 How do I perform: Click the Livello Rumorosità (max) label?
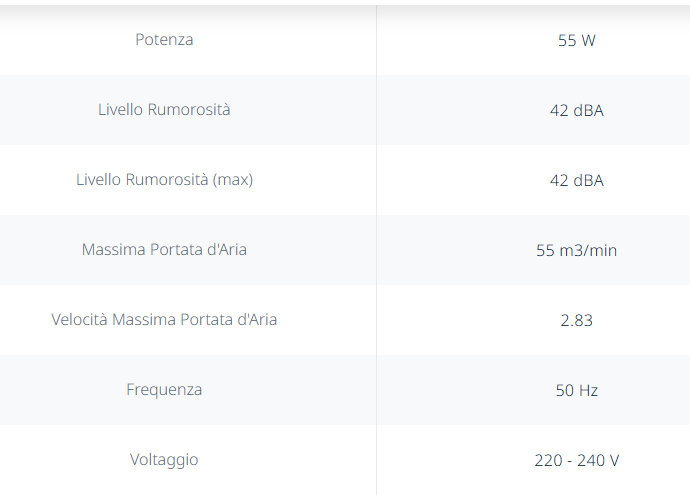coord(164,180)
